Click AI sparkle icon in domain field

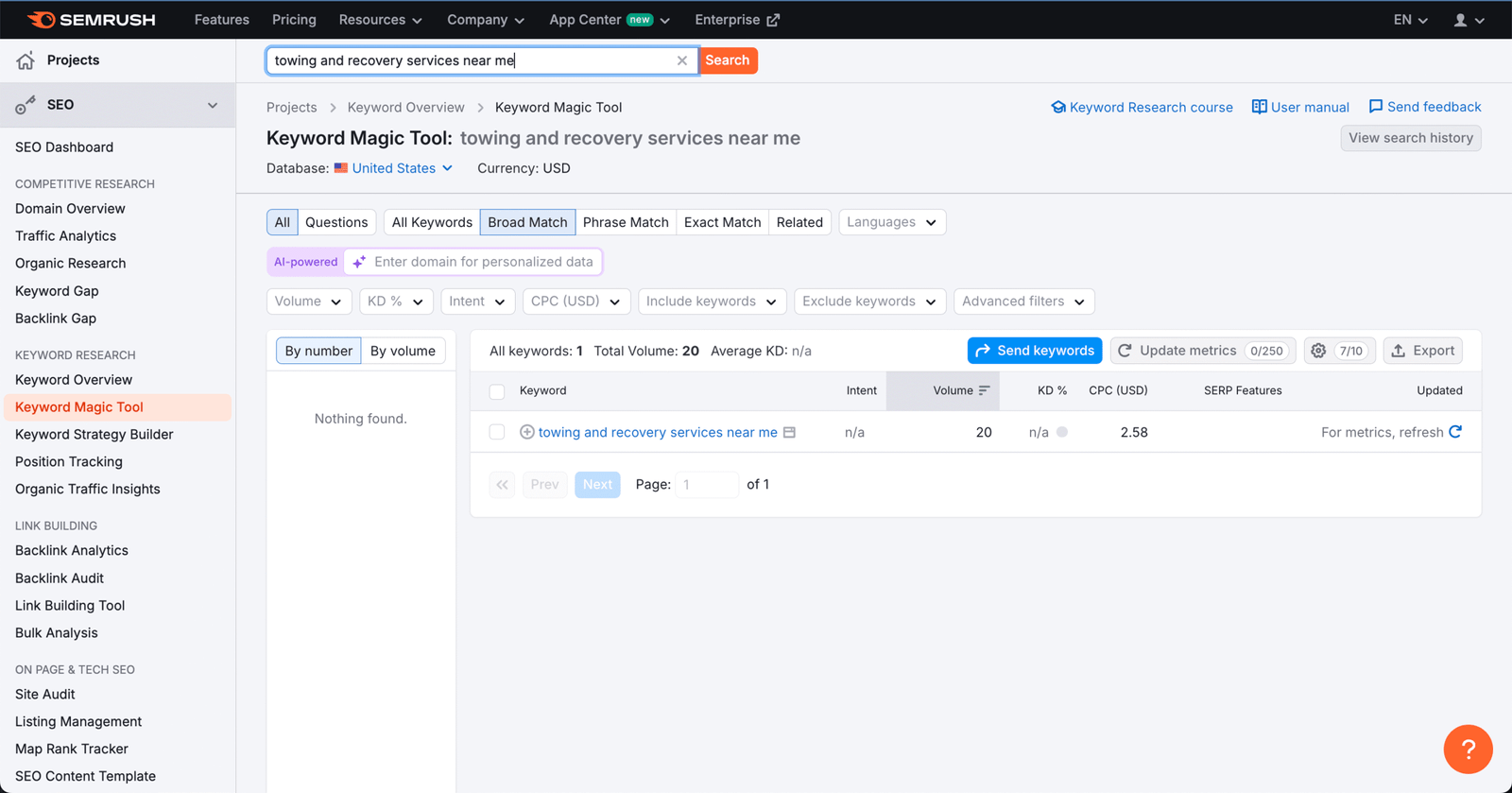point(359,262)
